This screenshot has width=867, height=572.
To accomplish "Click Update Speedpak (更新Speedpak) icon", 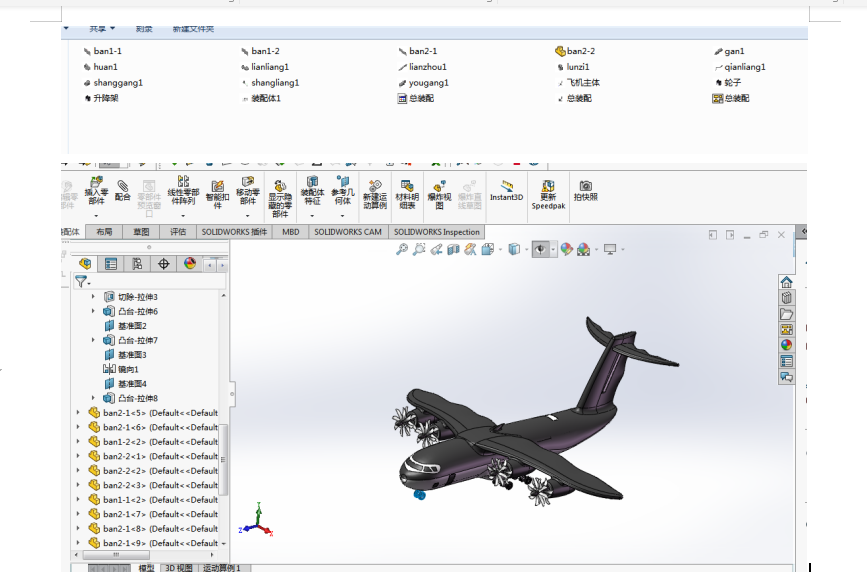I will (548, 194).
